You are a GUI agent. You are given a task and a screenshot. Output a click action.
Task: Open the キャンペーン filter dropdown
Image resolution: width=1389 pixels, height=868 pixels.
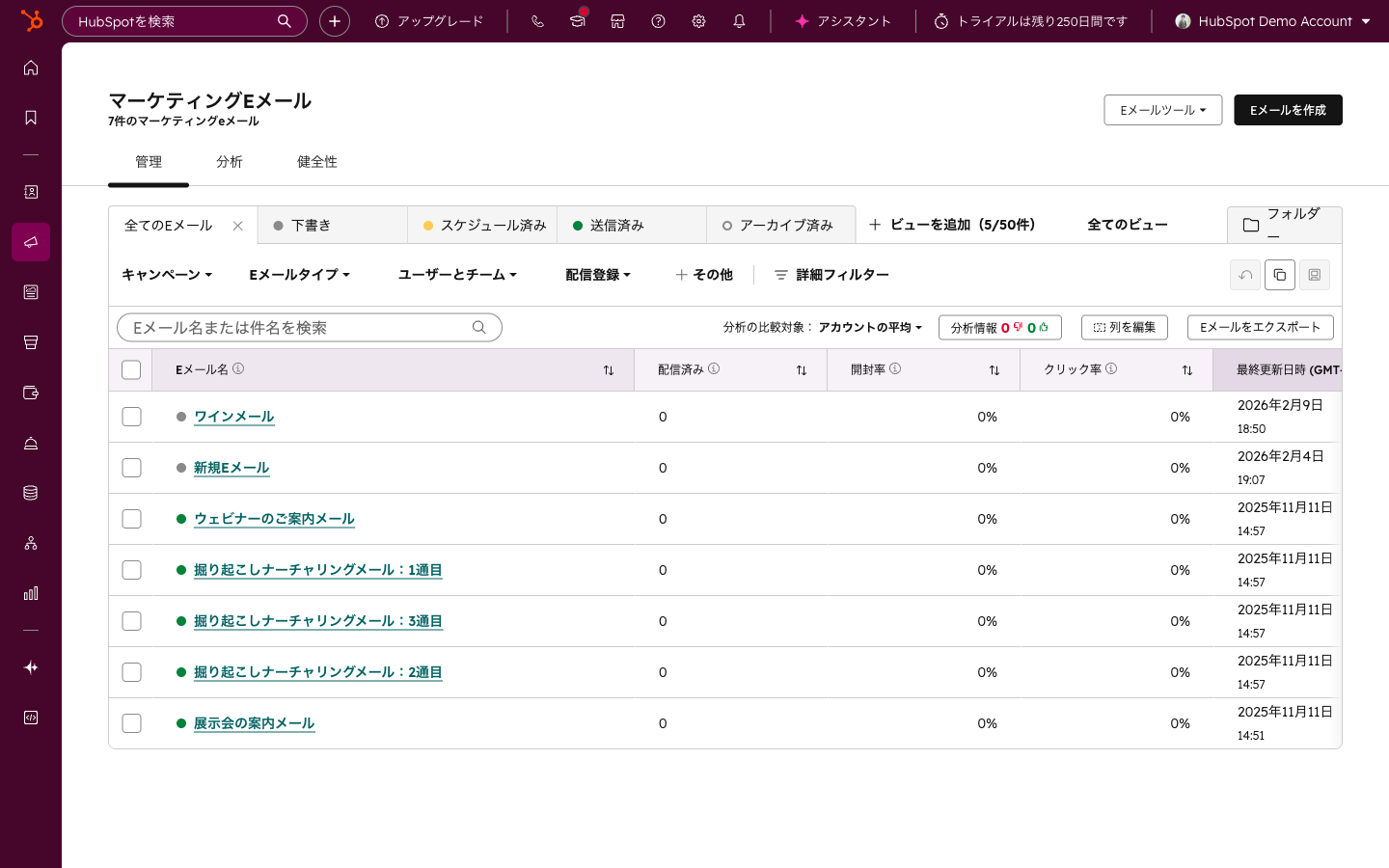click(166, 275)
